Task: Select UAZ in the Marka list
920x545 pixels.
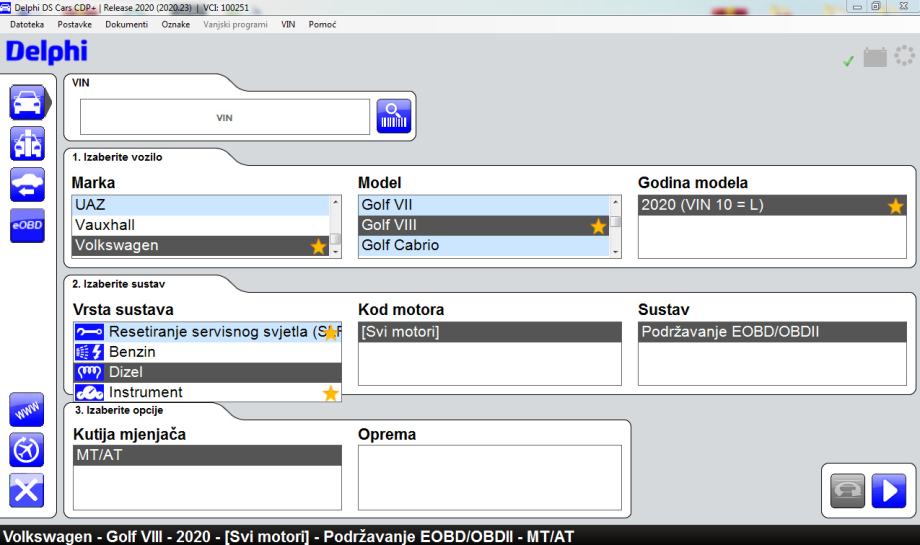Action: click(201, 205)
